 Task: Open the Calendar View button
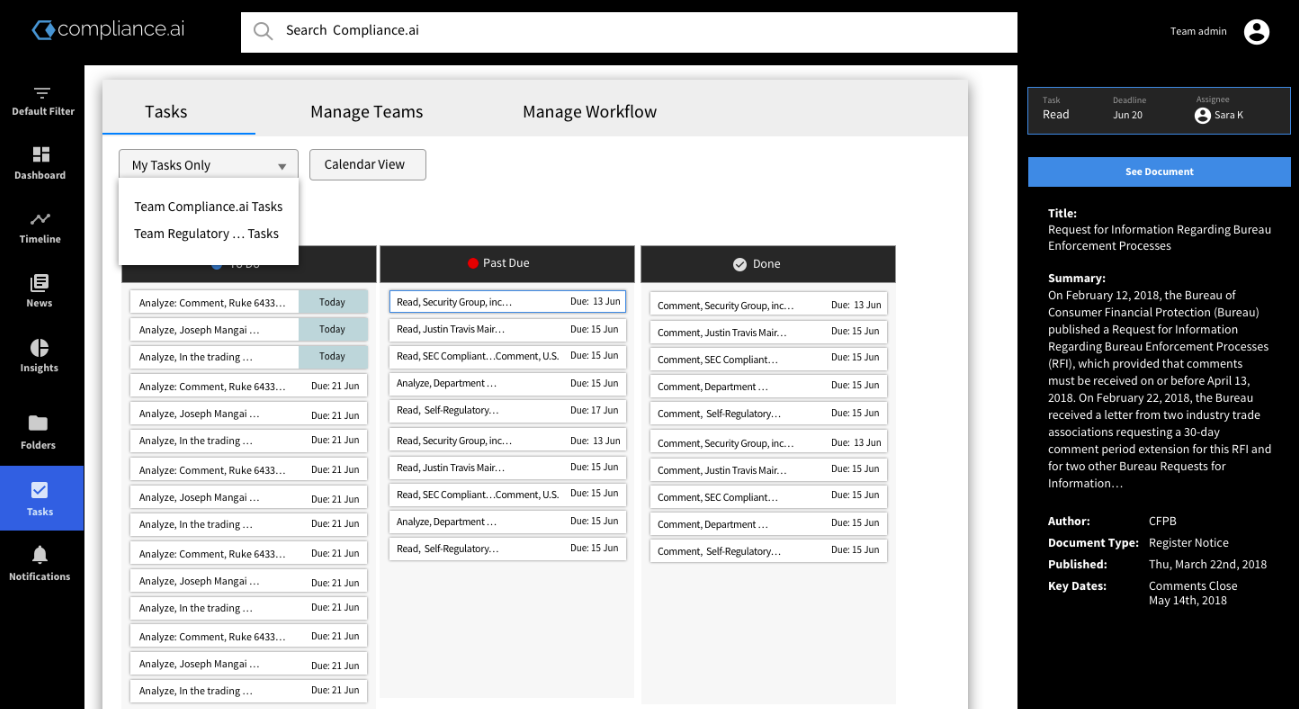[x=367, y=165]
